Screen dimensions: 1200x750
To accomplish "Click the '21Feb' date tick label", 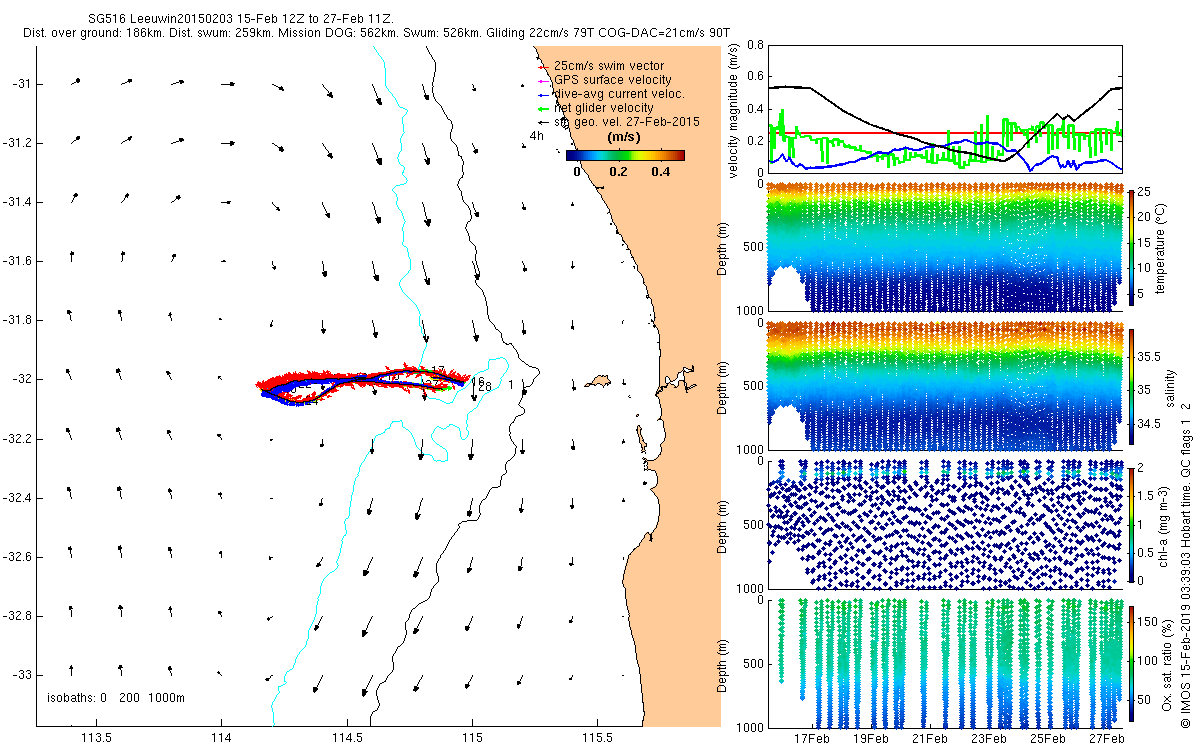I will [x=930, y=739].
